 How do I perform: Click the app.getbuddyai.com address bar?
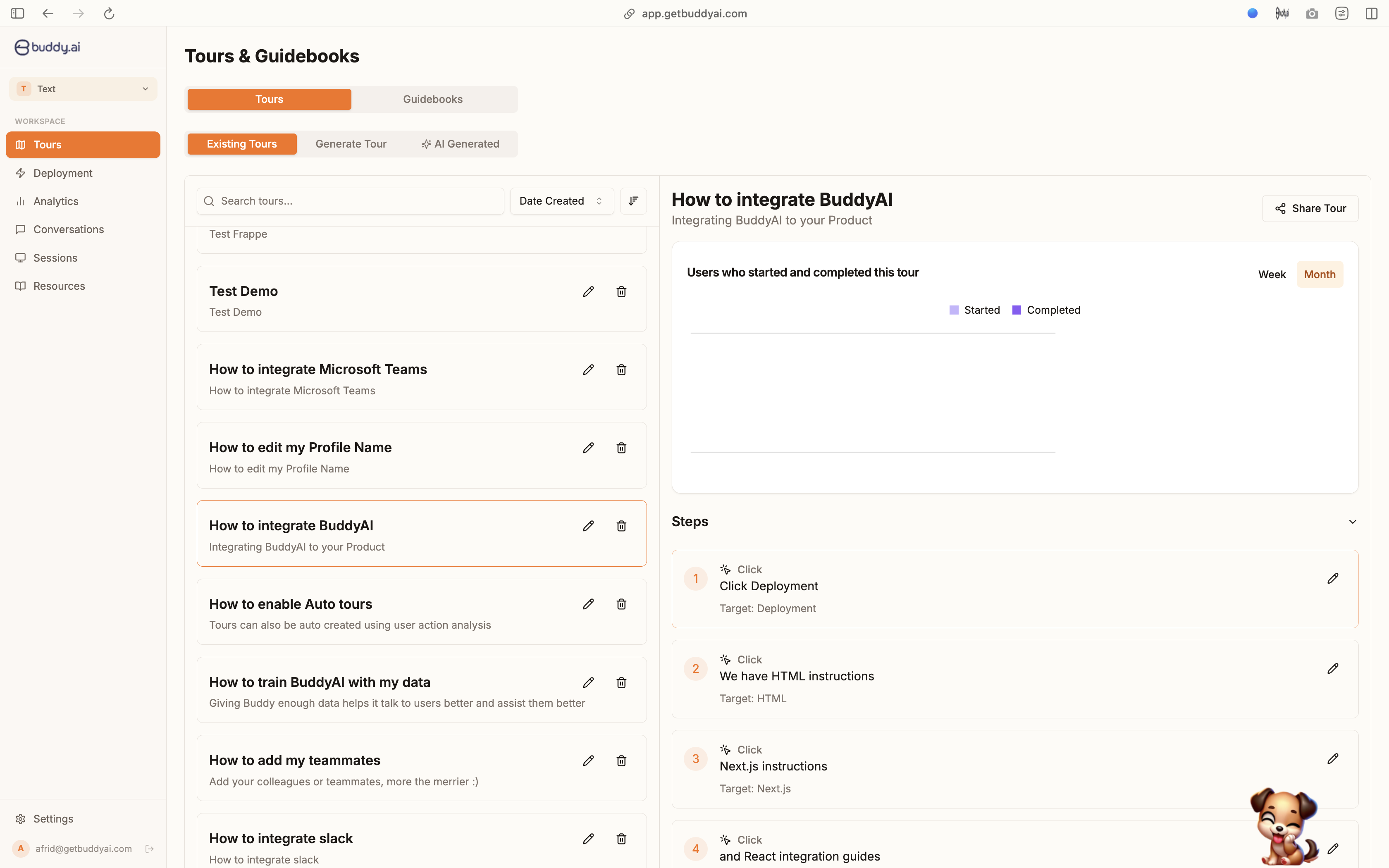pyautogui.click(x=686, y=14)
